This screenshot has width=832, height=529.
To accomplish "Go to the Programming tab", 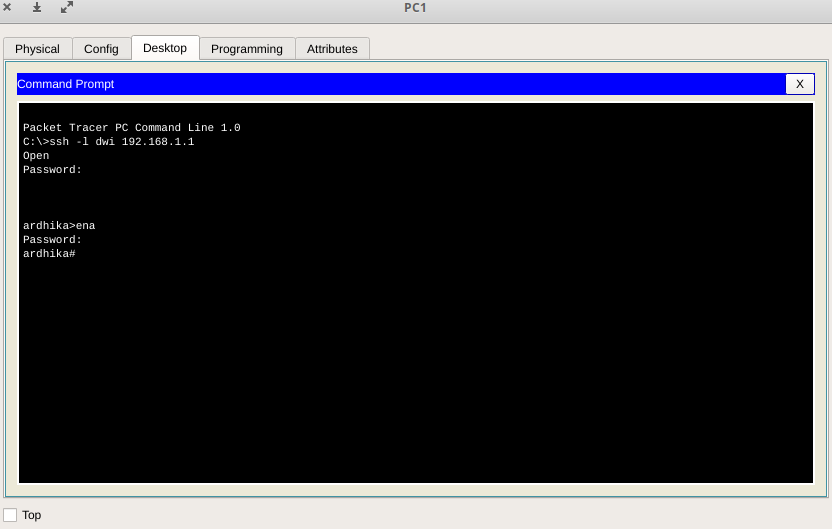I will coord(247,49).
